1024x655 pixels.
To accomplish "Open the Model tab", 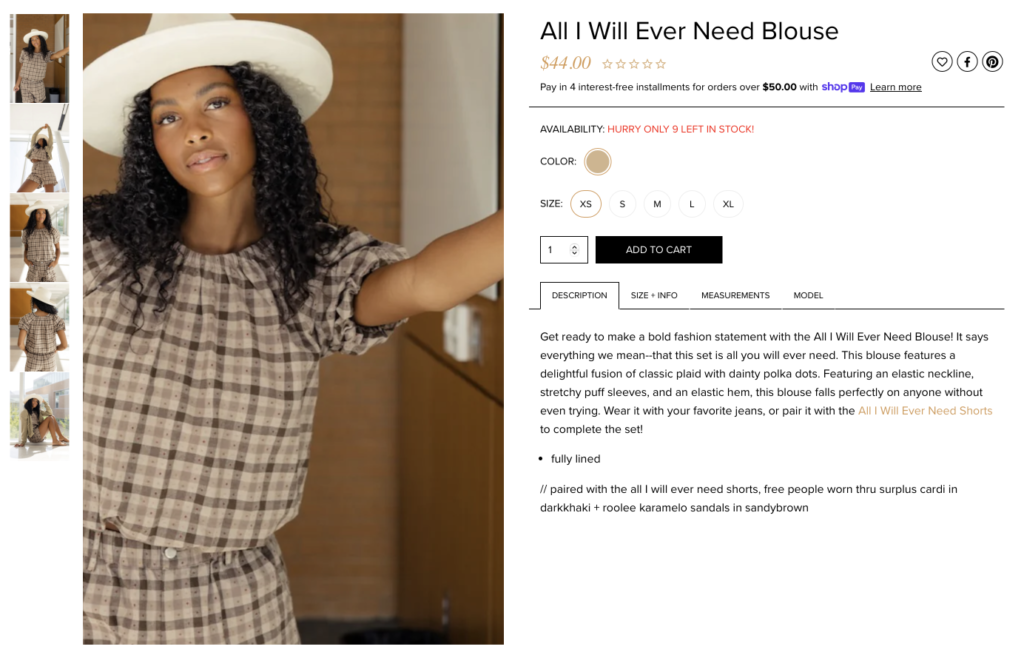I will point(808,295).
